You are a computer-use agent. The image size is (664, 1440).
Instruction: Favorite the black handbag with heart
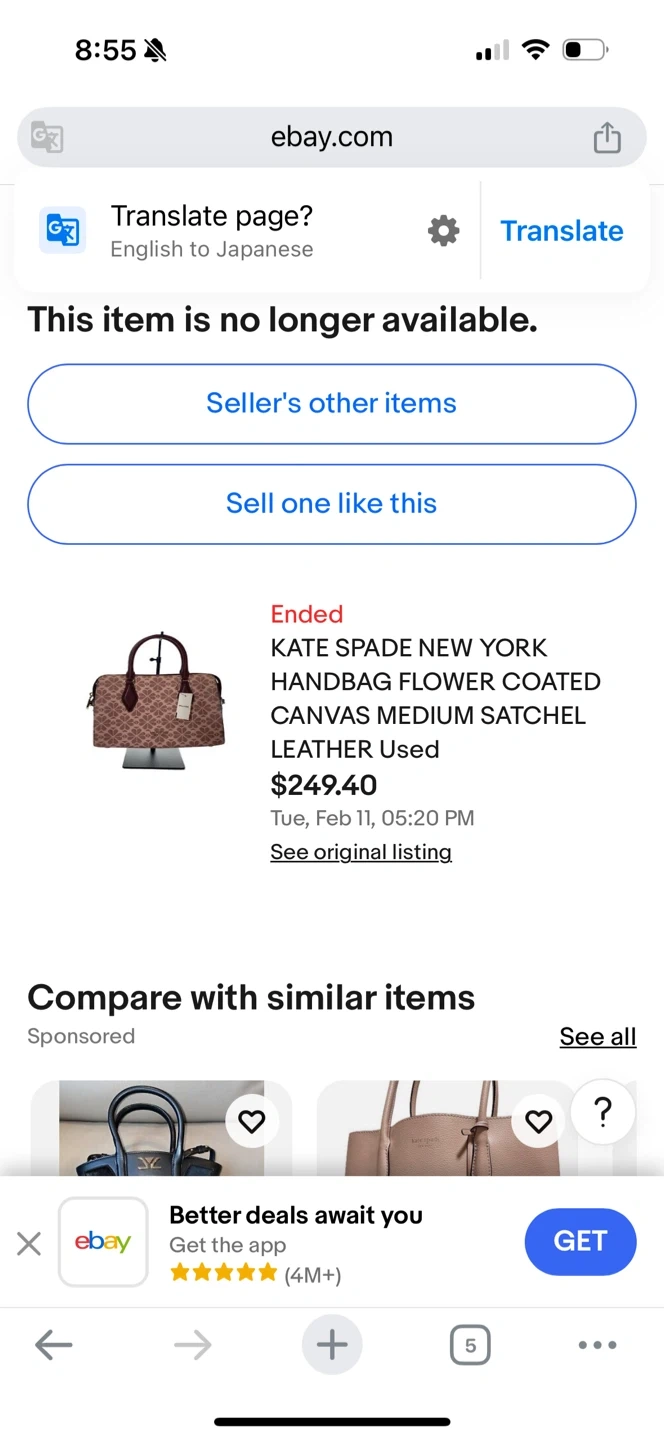(252, 1122)
